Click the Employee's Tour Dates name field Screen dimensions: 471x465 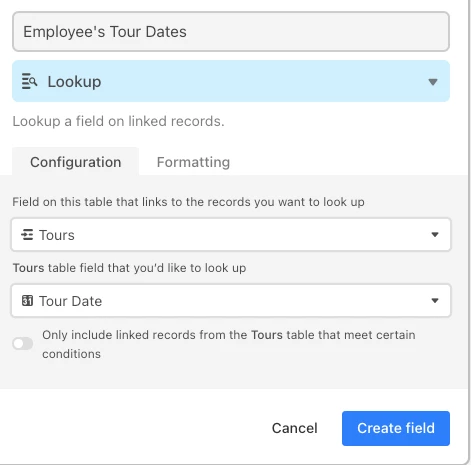click(231, 32)
